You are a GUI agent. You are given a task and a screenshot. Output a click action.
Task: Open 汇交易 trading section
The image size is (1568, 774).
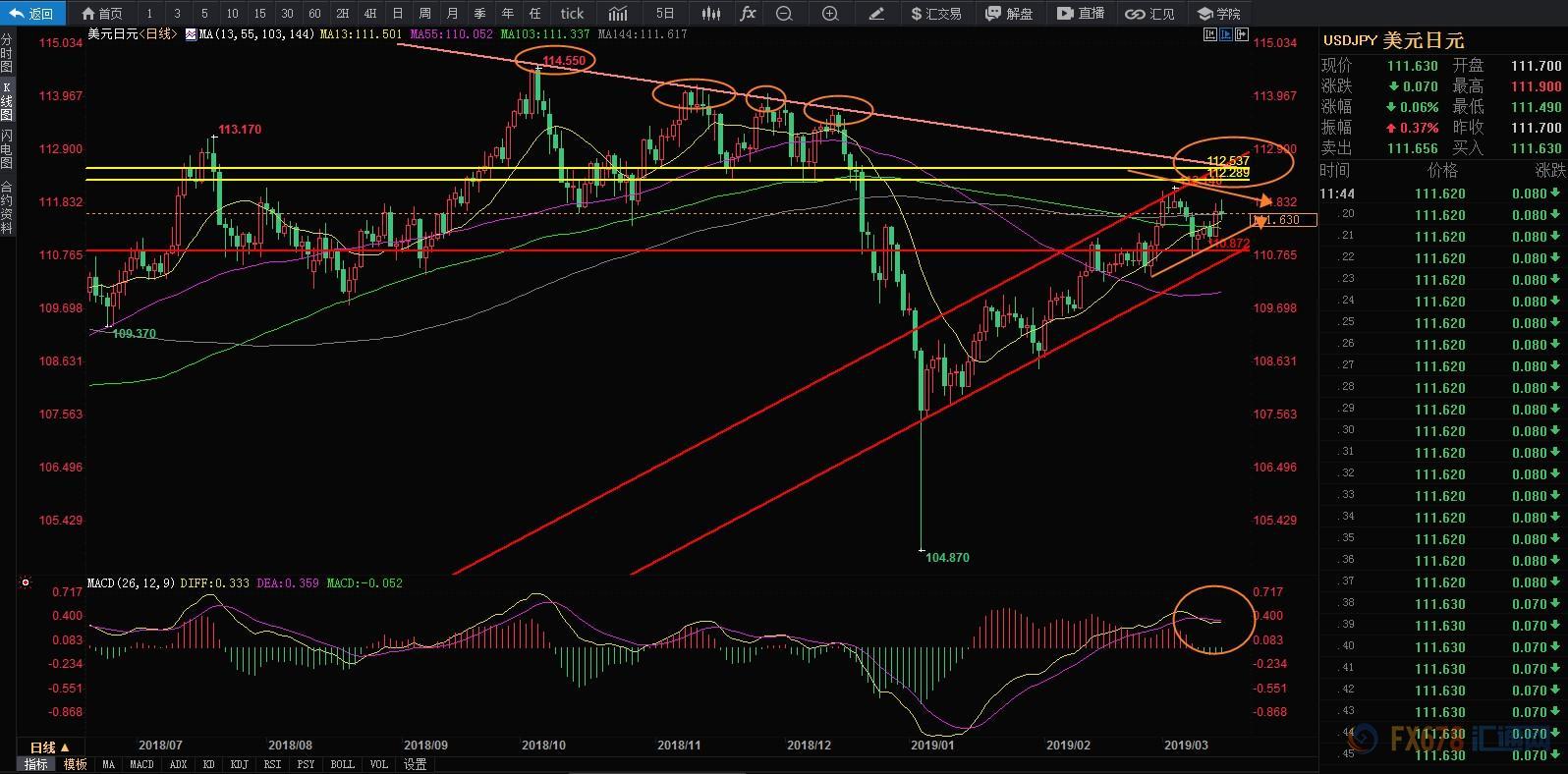pyautogui.click(x=936, y=13)
